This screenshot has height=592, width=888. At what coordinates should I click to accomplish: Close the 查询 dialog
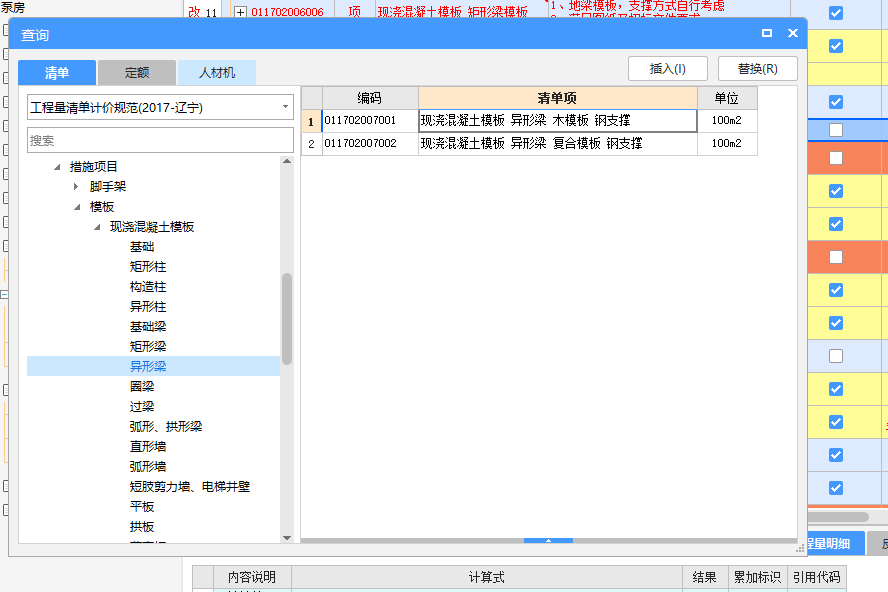tap(793, 33)
